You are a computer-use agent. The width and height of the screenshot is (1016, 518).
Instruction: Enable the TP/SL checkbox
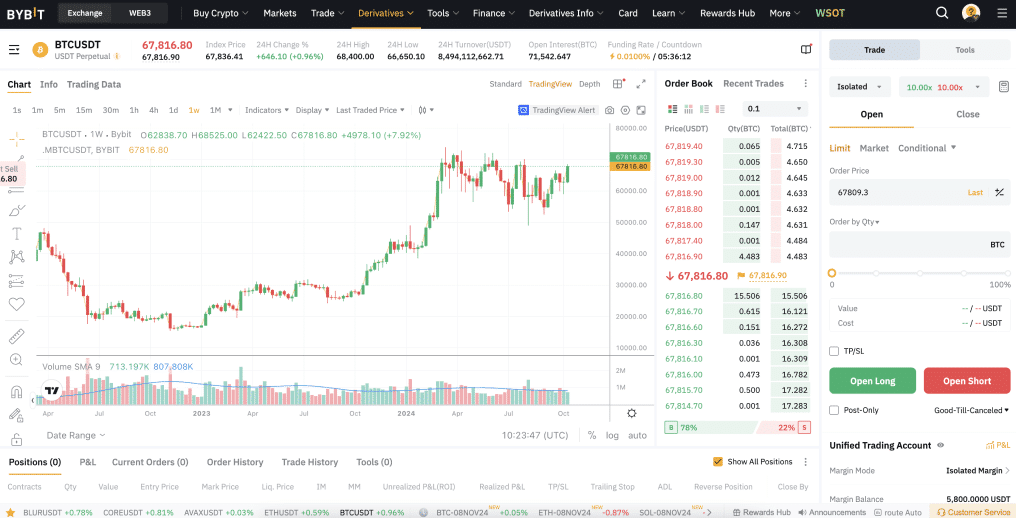tap(834, 351)
